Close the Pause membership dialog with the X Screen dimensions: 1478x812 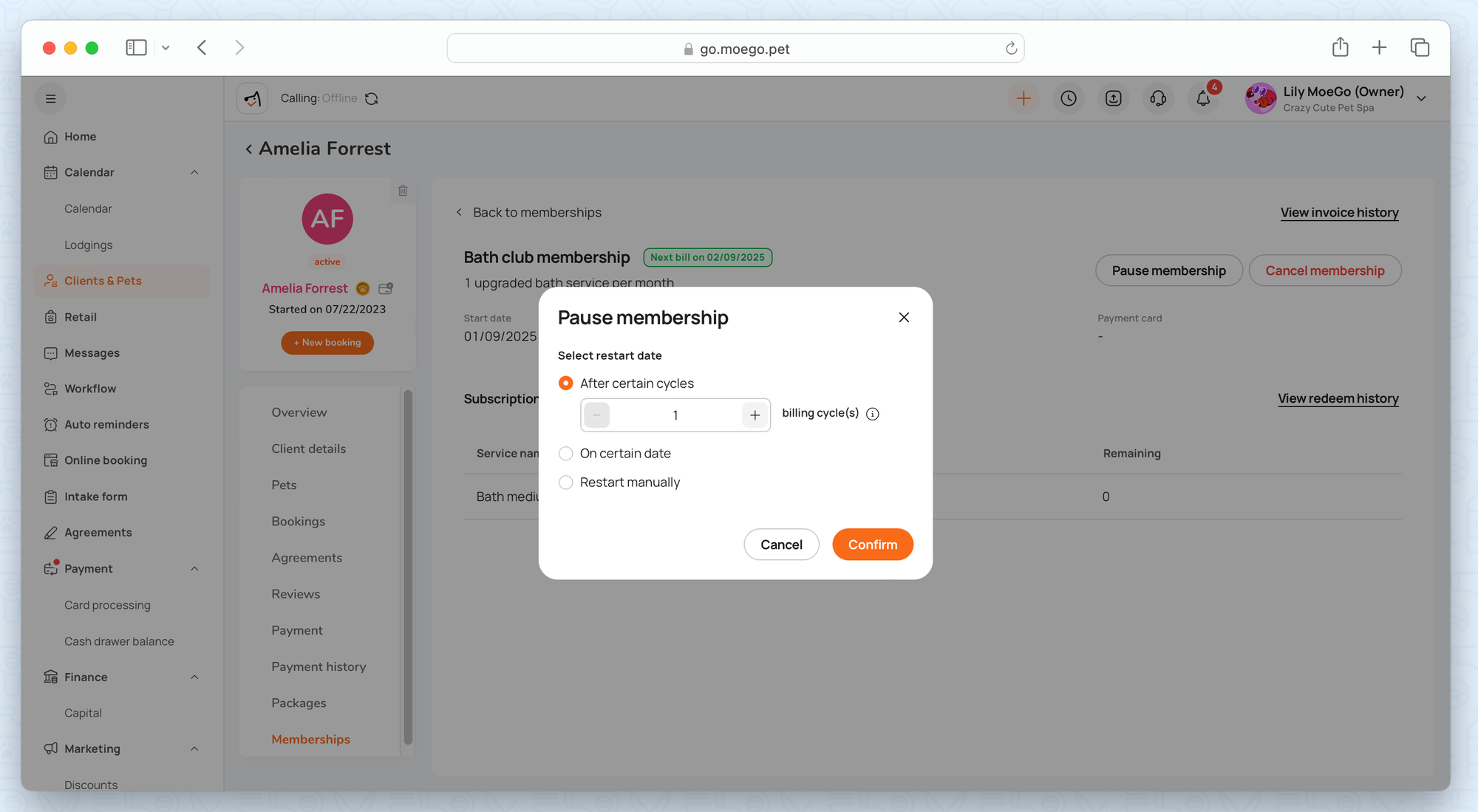(904, 317)
